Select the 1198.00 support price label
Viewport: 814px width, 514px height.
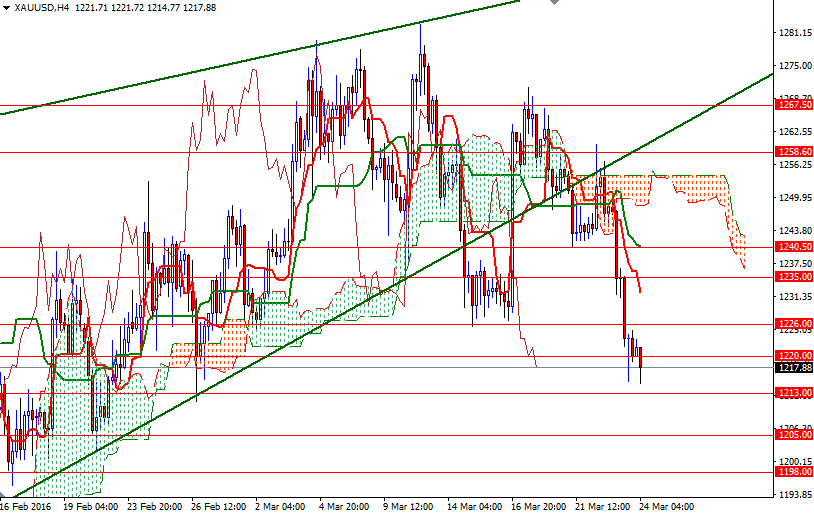point(794,472)
